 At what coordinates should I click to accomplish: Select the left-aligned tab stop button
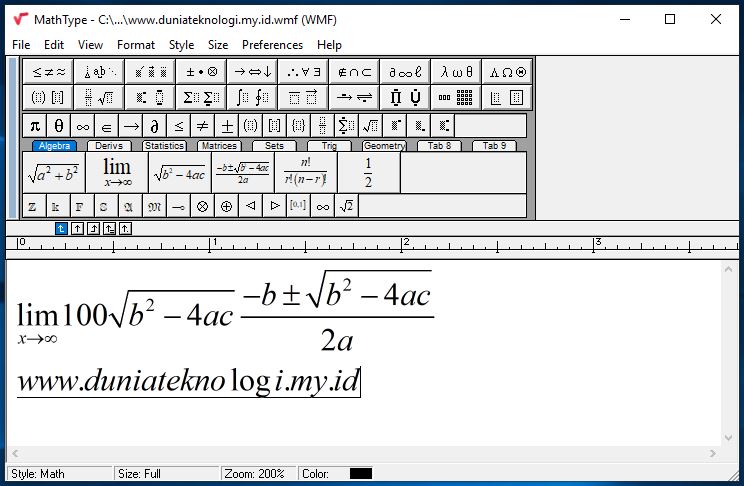(61, 229)
